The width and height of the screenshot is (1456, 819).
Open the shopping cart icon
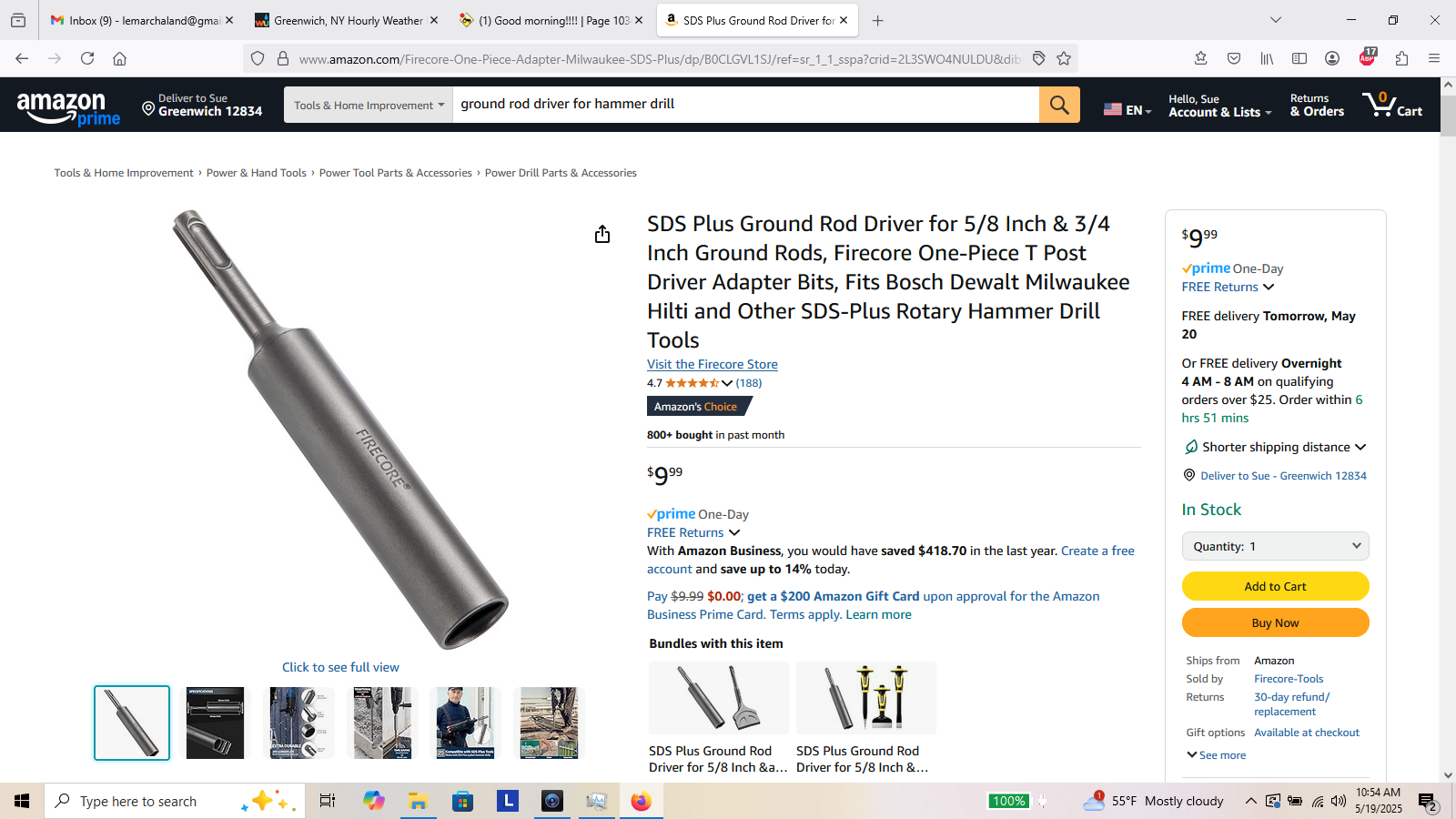1392,105
